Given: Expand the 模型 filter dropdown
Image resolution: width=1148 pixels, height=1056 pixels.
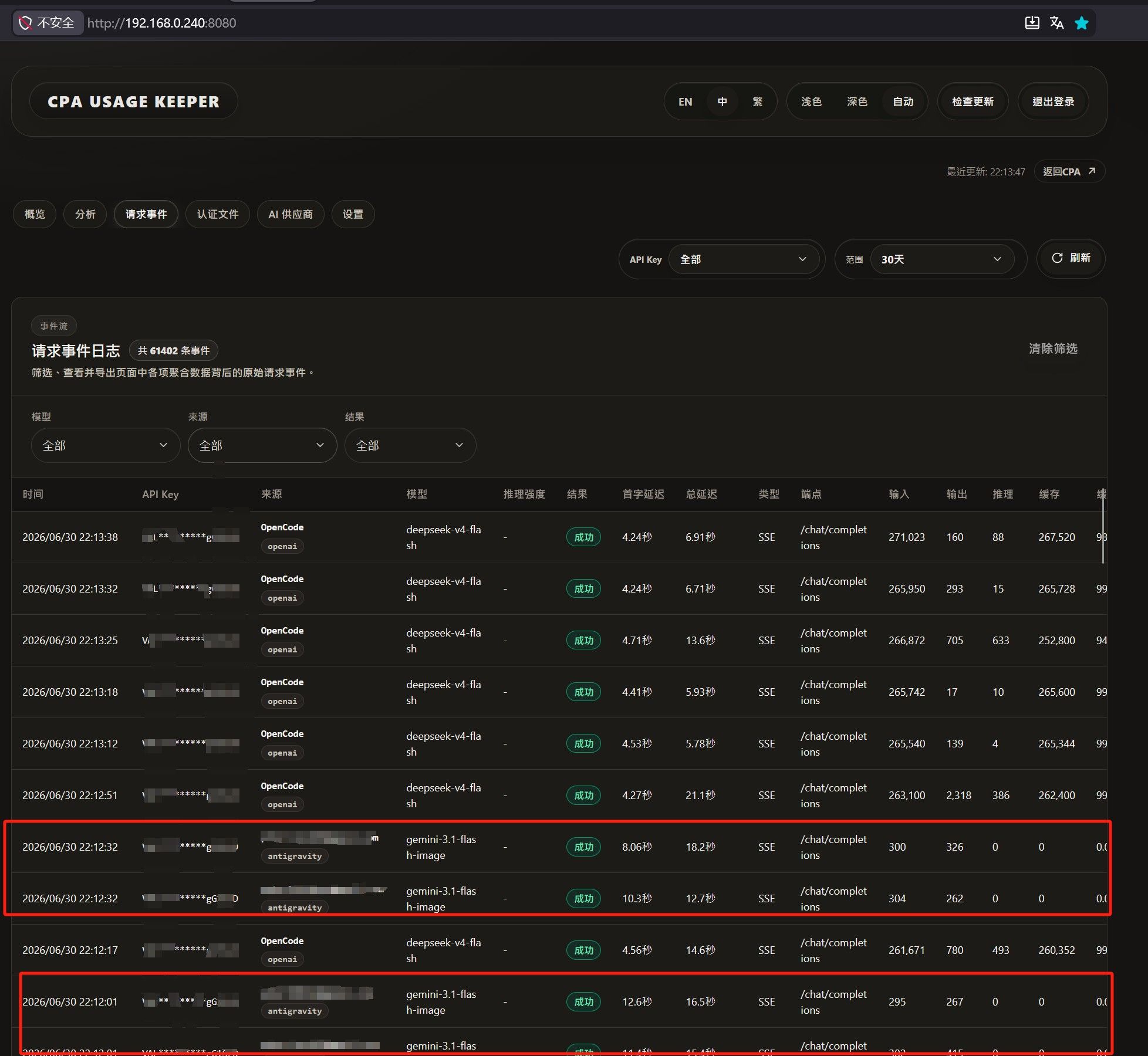Looking at the screenshot, I should [106, 445].
